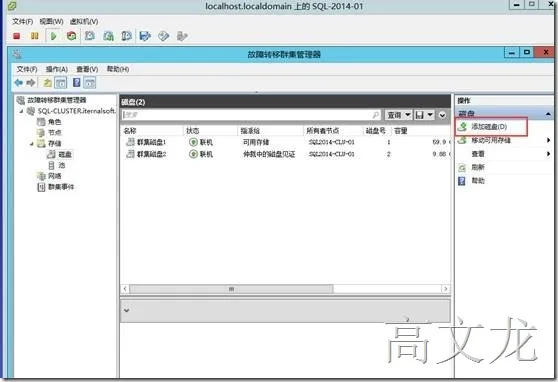Click the horizontal scrollbar thumb in disk list
This screenshot has width=558, height=382.
(231, 289)
